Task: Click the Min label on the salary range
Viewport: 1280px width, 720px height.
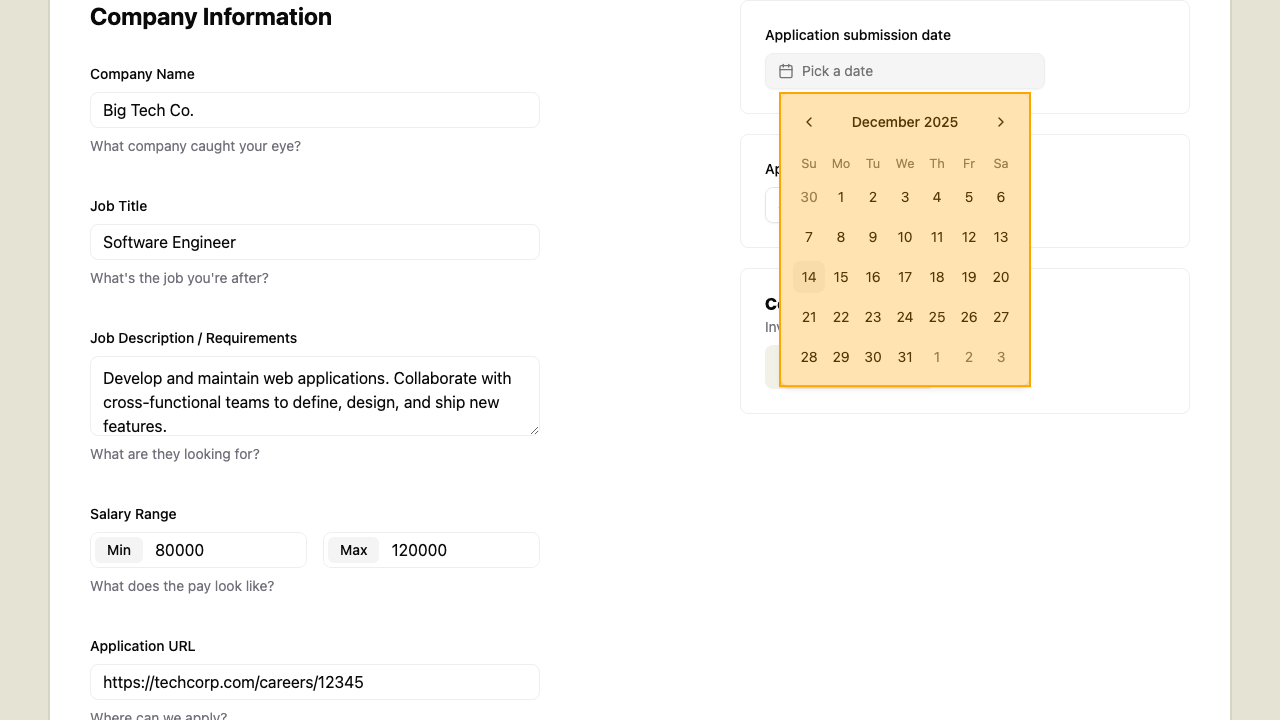Action: pyautogui.click(x=118, y=549)
